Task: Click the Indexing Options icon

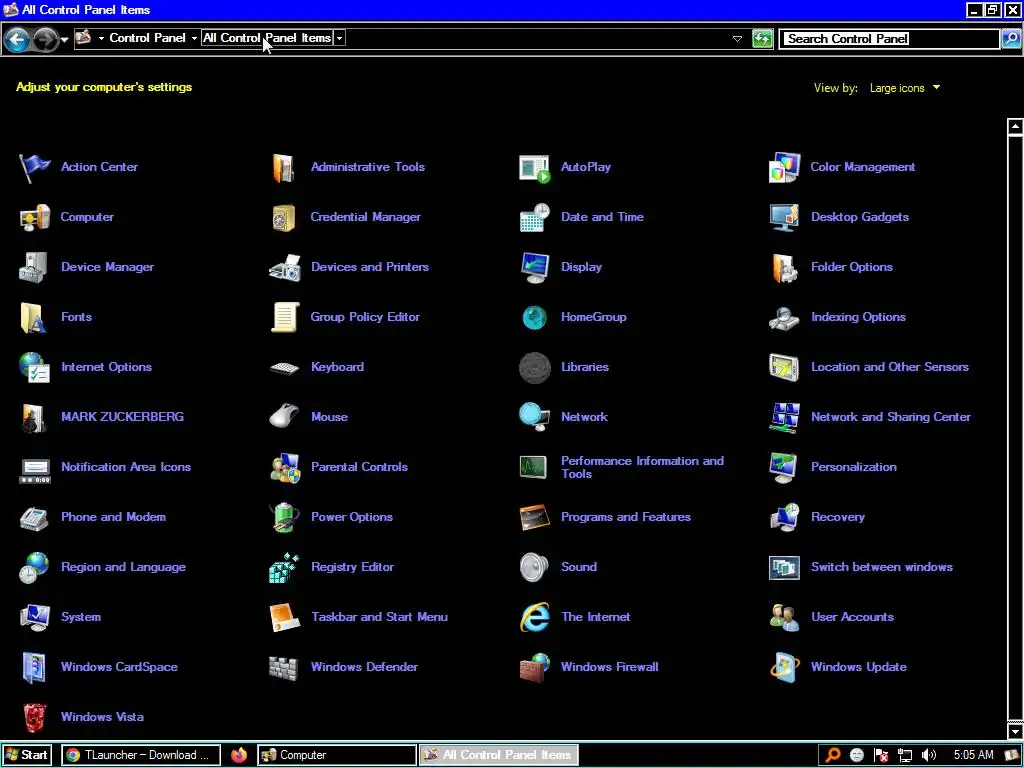Action: pos(784,317)
